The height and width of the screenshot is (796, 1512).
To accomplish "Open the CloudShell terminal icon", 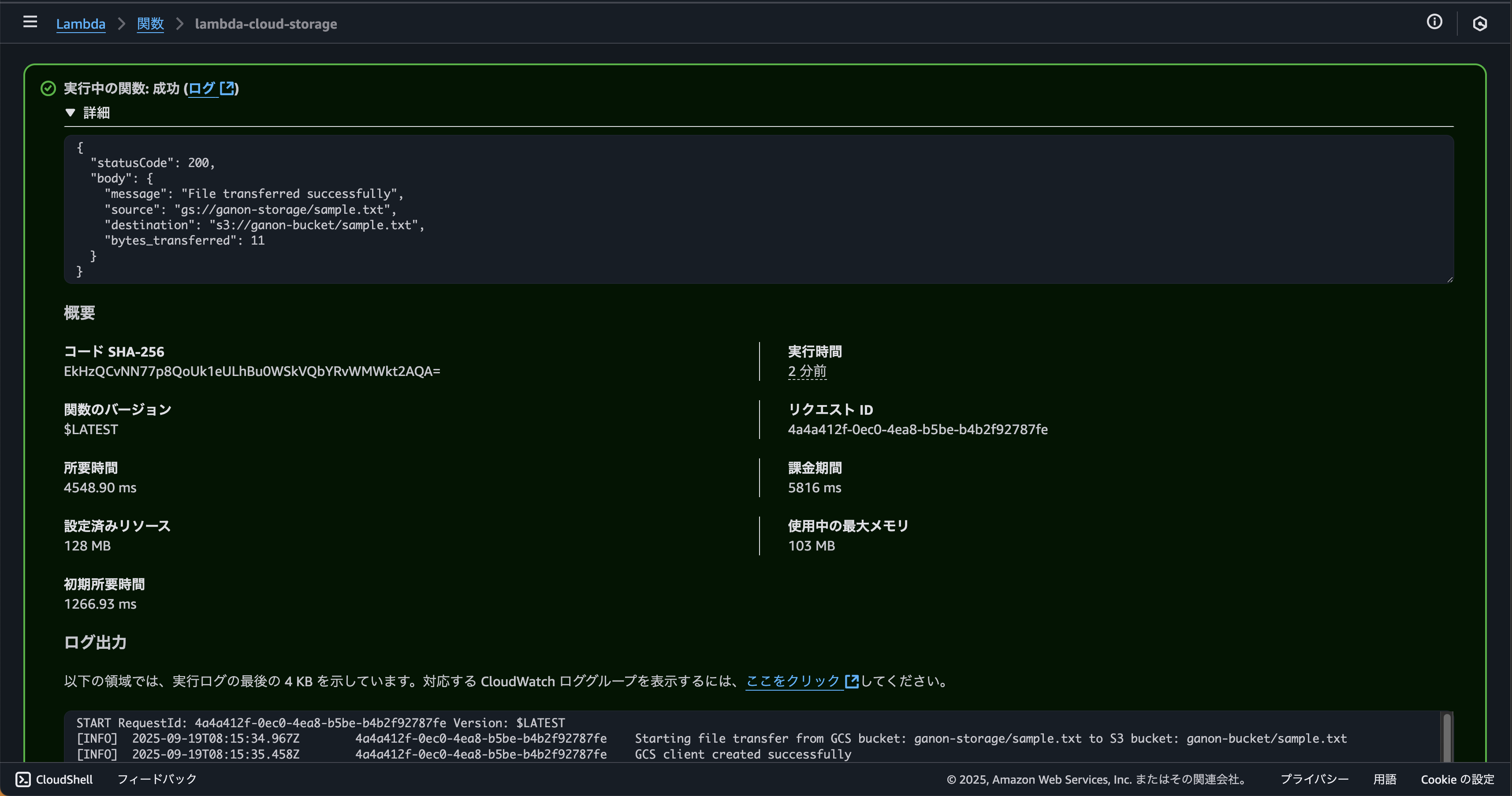I will [x=23, y=780].
